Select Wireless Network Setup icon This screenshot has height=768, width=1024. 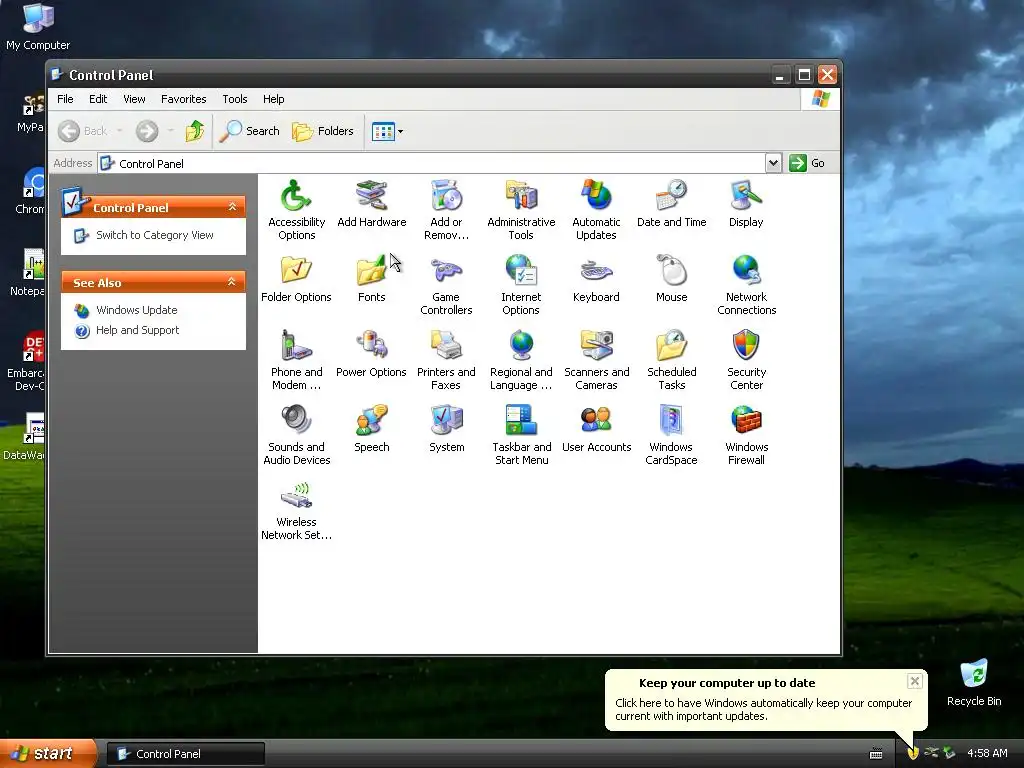[x=296, y=510]
